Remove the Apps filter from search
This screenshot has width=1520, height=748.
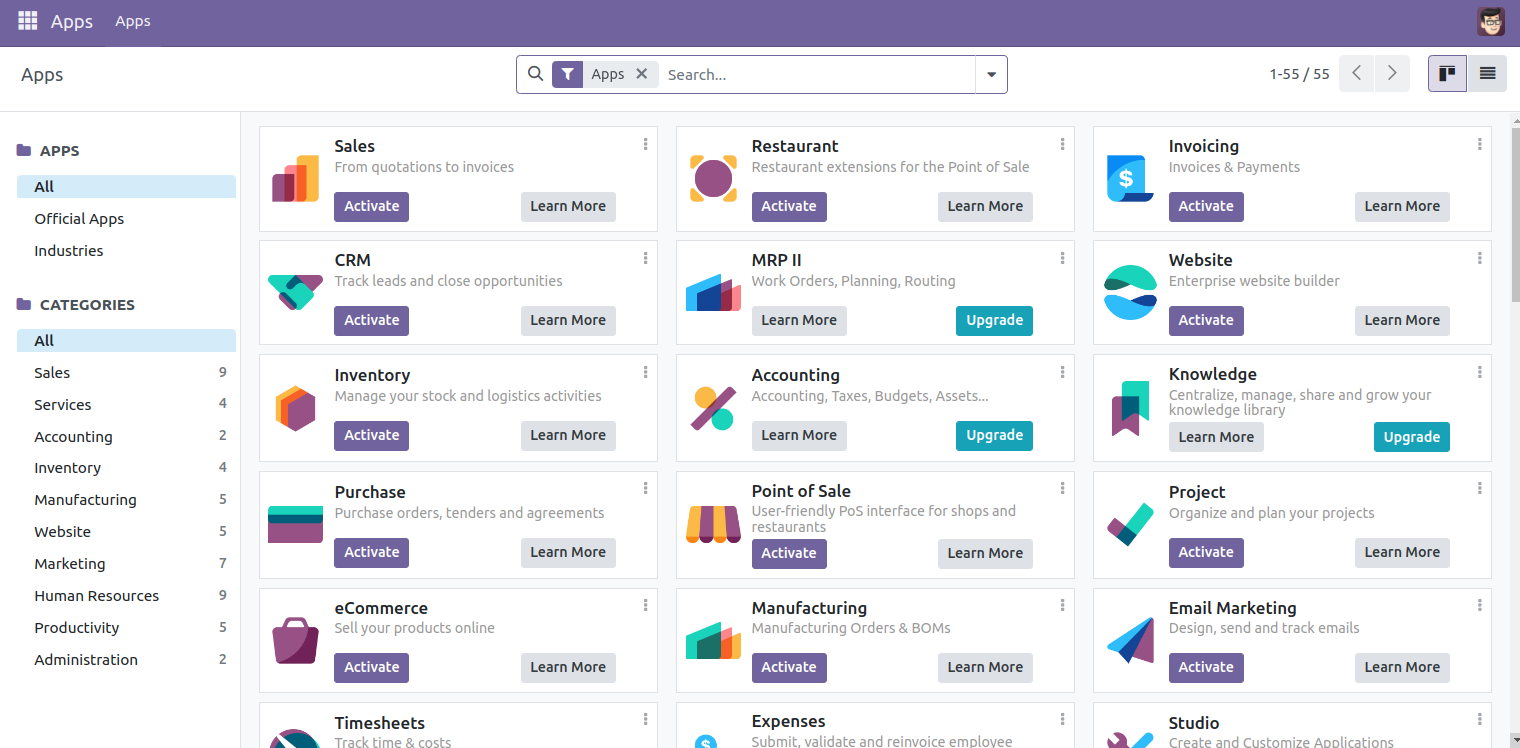[642, 74]
